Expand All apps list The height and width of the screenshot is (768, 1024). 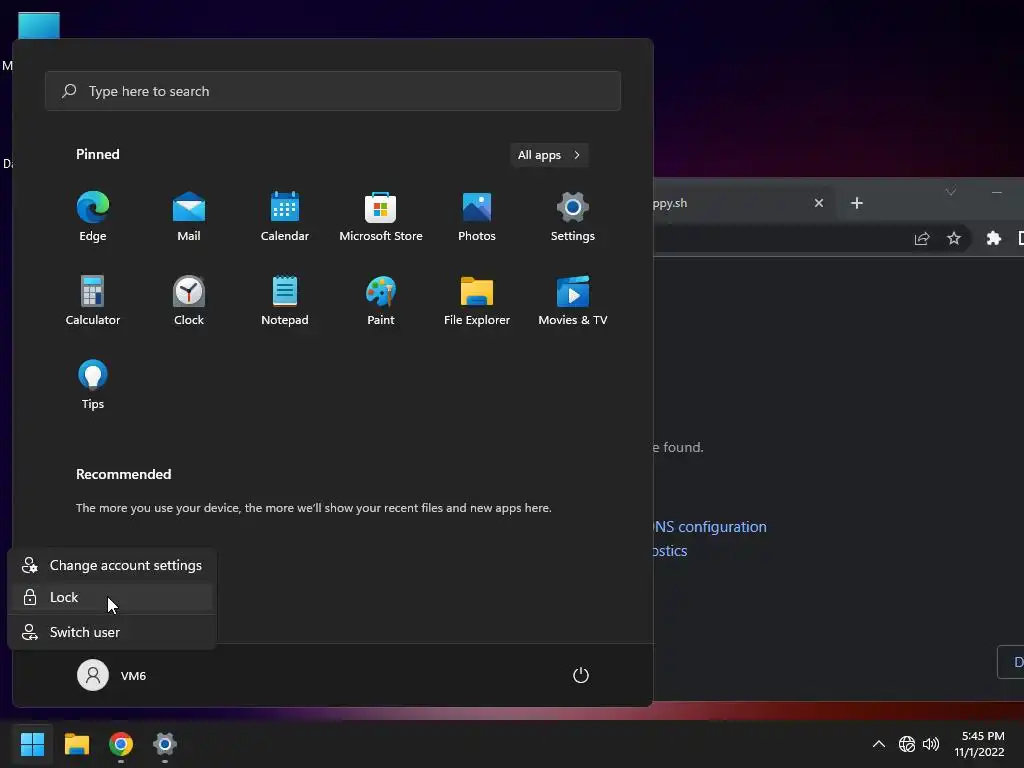(549, 155)
